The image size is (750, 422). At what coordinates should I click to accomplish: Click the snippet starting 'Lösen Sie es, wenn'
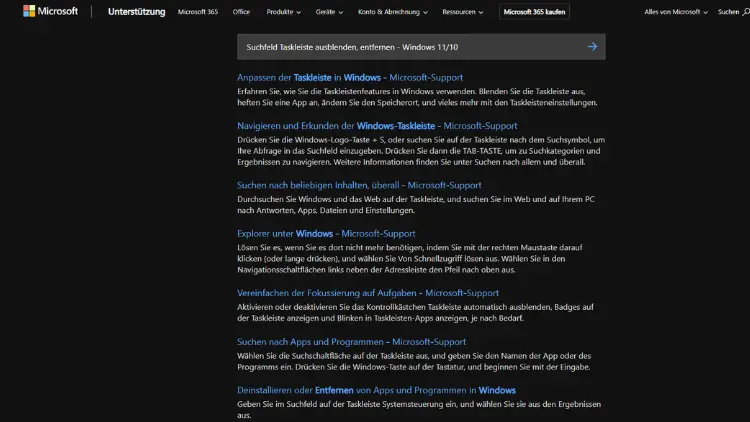click(x=409, y=259)
